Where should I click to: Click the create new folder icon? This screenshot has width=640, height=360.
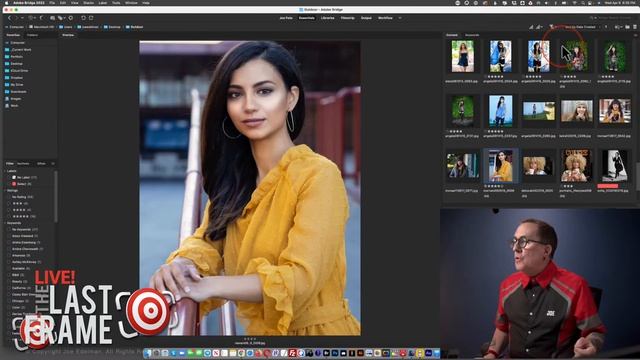pyautogui.click(x=627, y=27)
